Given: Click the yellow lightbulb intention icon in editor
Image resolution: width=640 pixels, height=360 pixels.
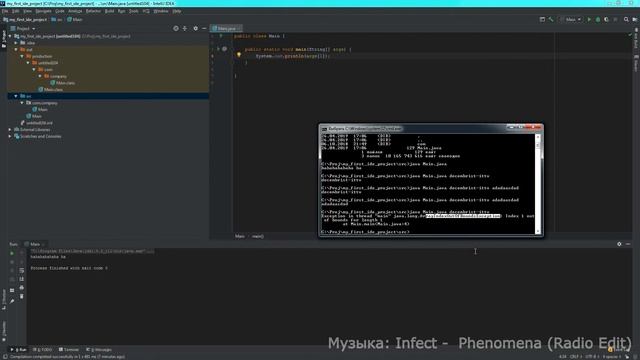Looking at the screenshot, I should (x=239, y=55).
